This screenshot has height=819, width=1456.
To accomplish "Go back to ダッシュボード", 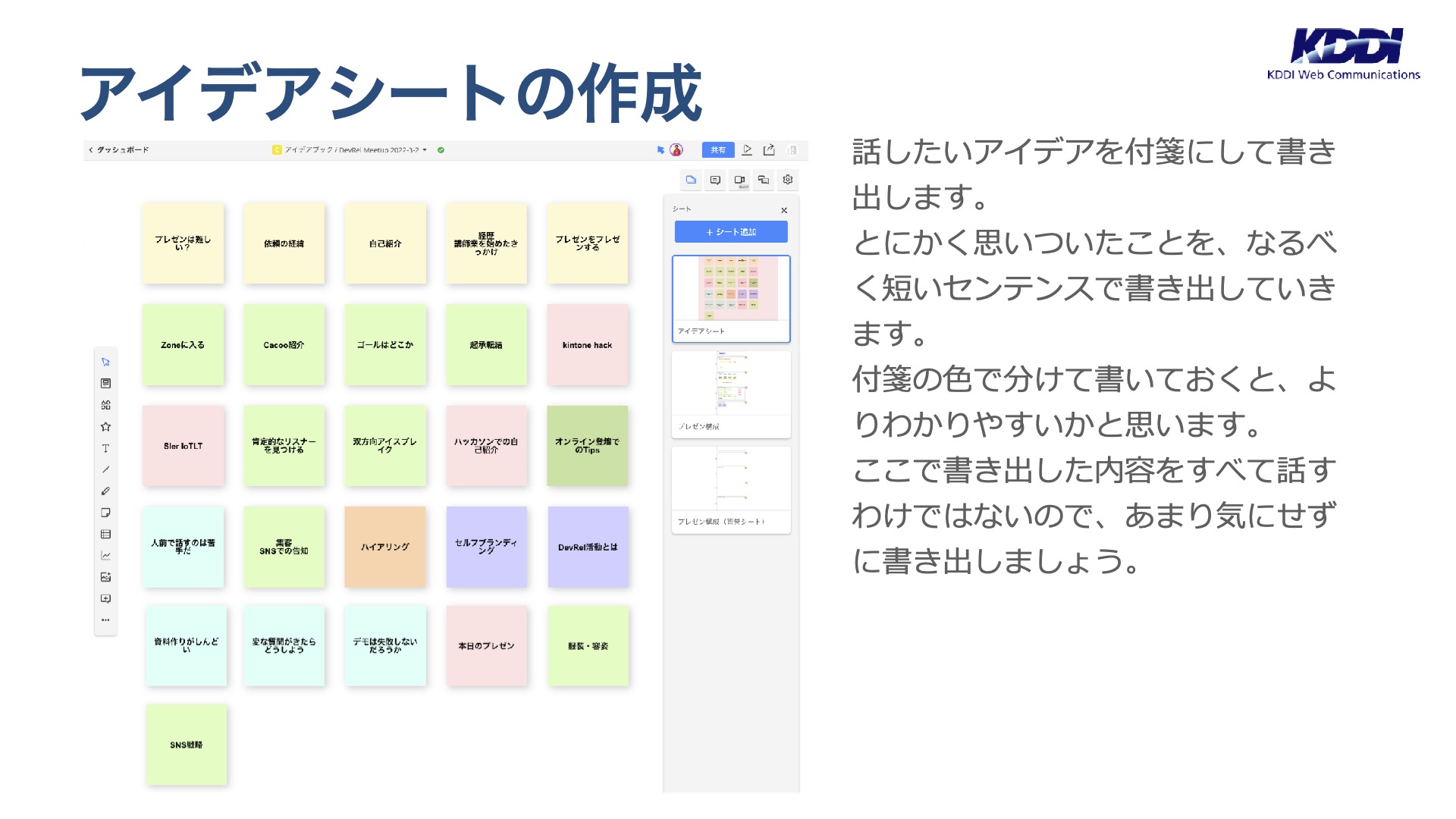I will (x=118, y=150).
